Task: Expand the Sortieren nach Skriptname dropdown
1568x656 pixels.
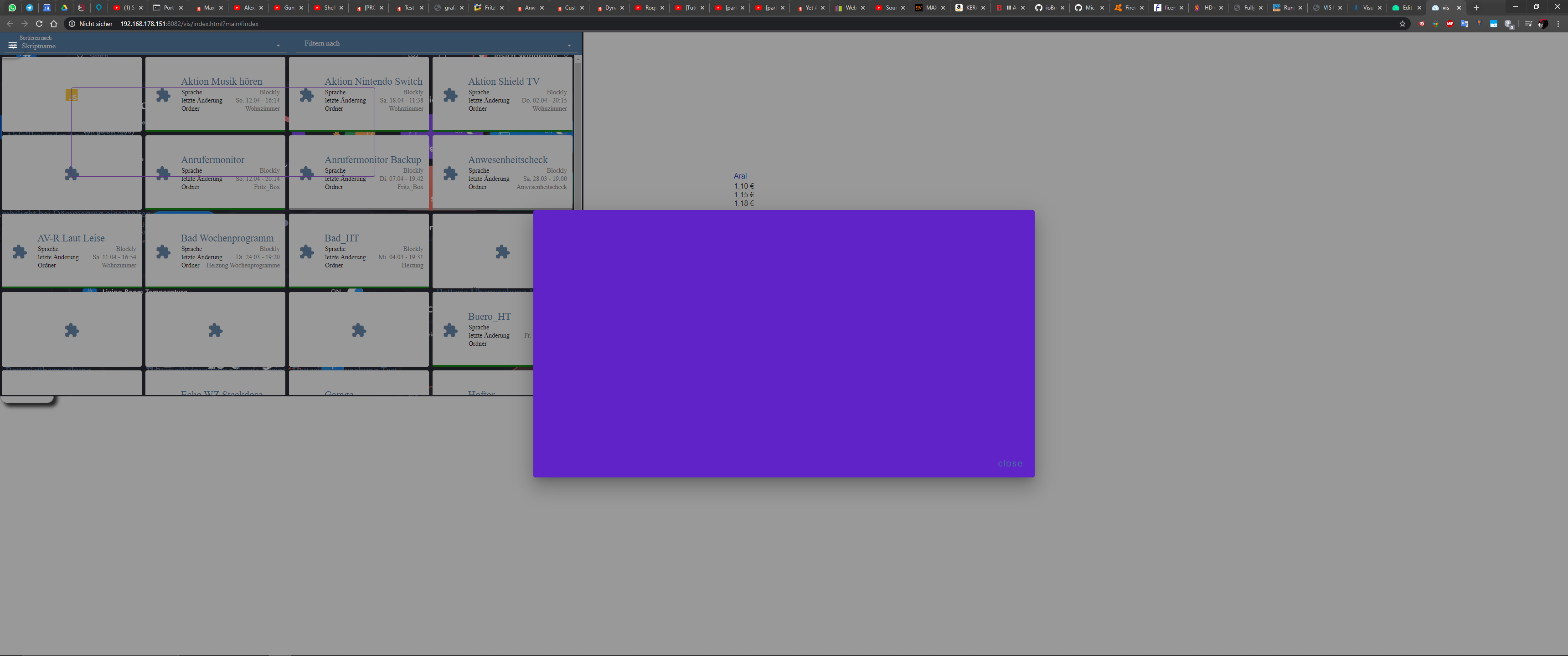Action: [278, 46]
